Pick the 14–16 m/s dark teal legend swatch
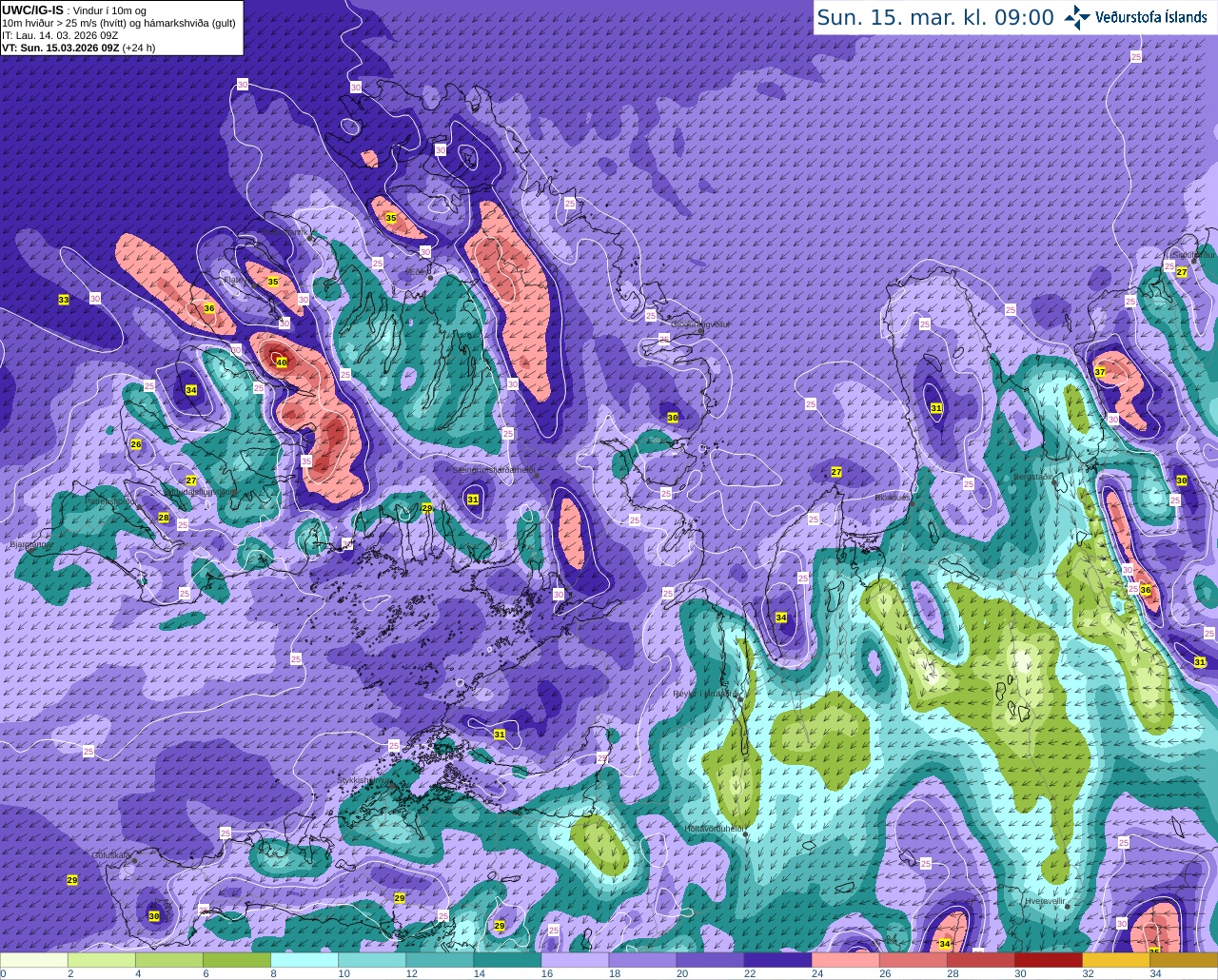The width and height of the screenshot is (1218, 980). click(507, 960)
